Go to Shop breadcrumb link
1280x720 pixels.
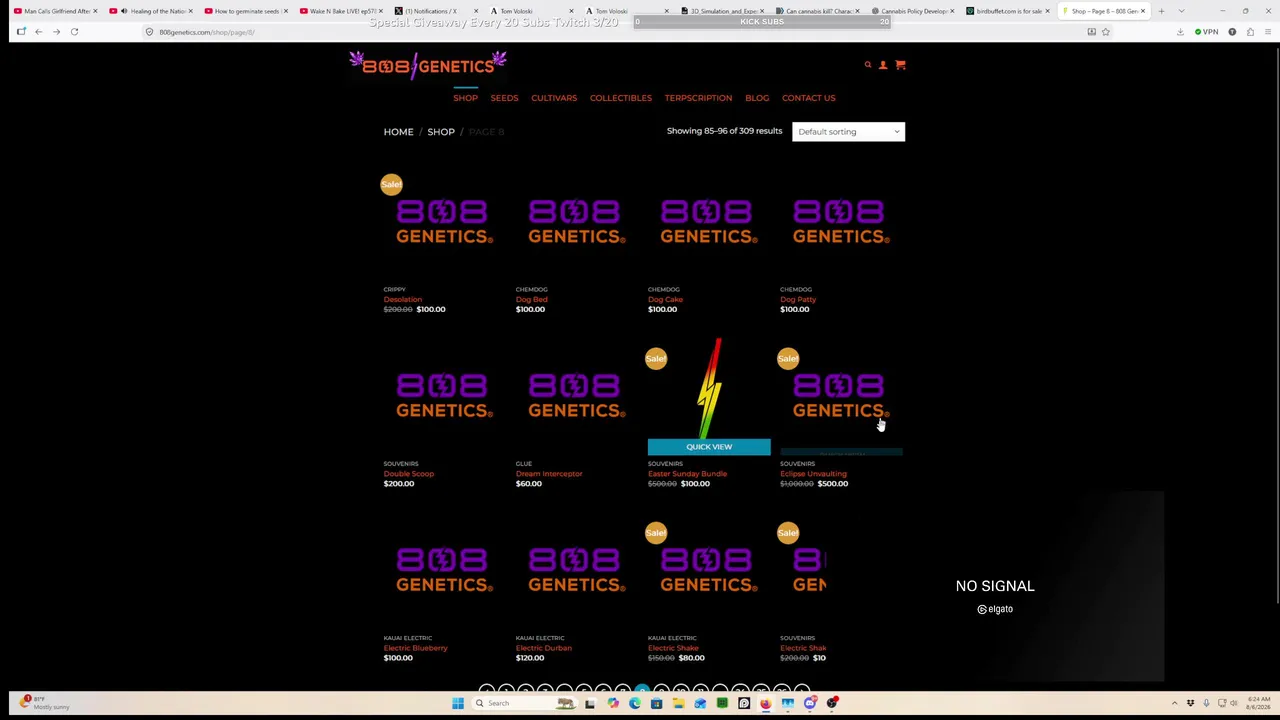[441, 132]
